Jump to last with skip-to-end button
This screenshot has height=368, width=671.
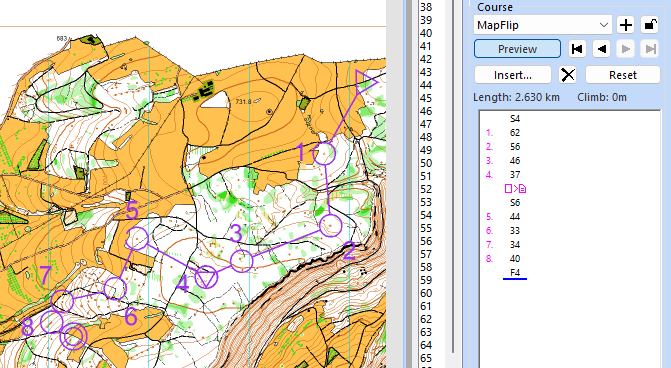(x=650, y=49)
